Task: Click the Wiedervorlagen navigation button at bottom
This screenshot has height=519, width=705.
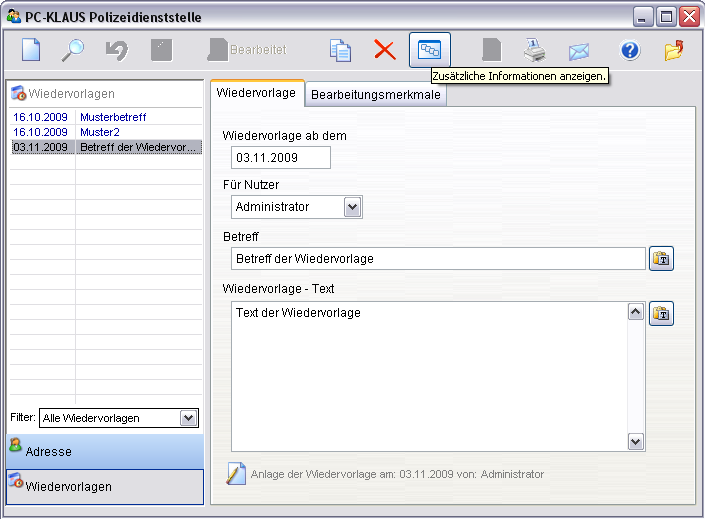Action: point(105,486)
